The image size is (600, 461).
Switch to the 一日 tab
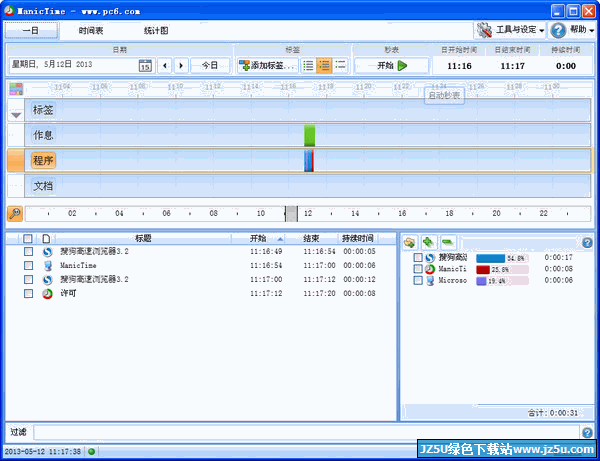[31, 30]
